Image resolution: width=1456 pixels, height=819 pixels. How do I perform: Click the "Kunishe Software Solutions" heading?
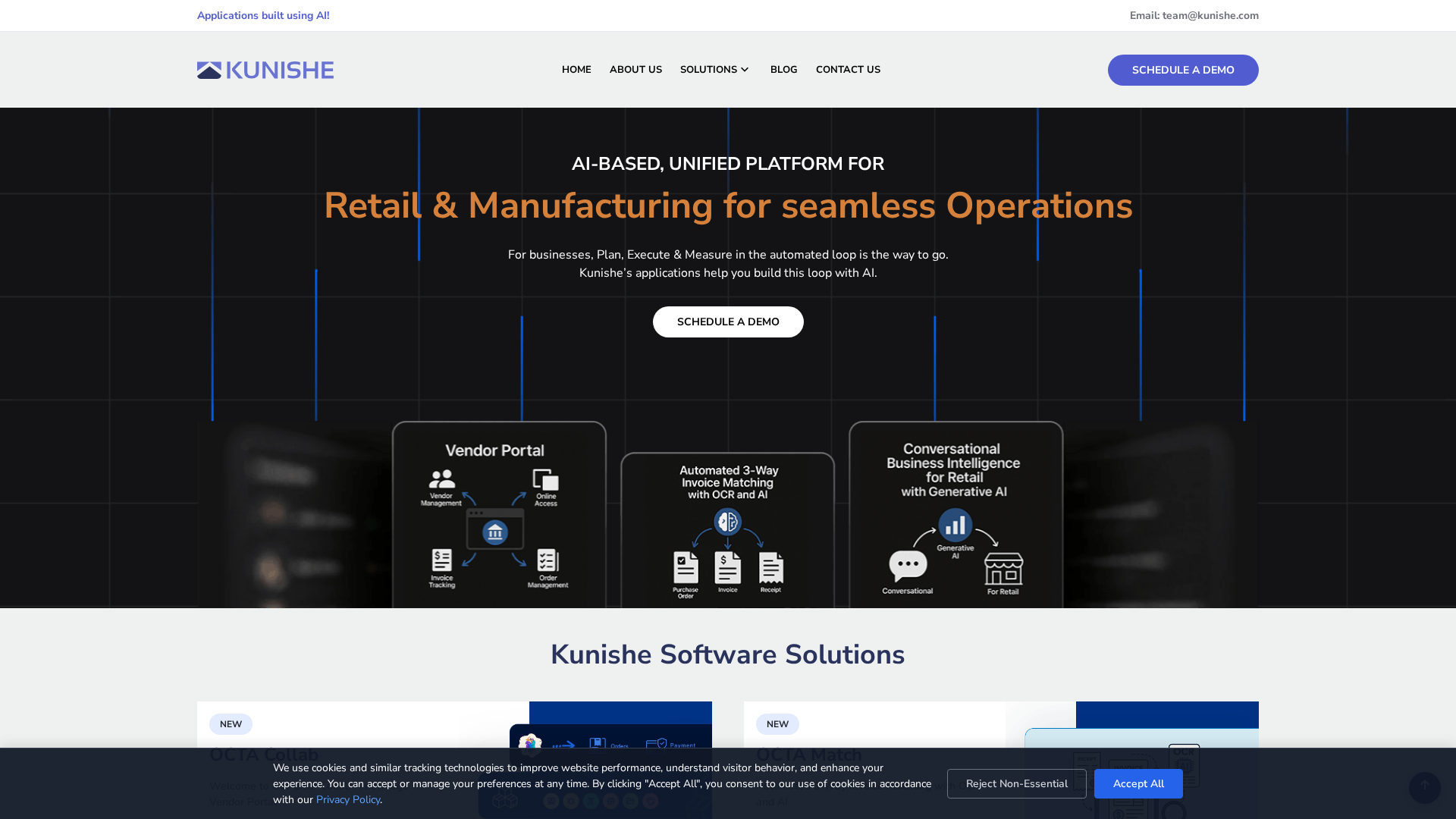coord(728,654)
